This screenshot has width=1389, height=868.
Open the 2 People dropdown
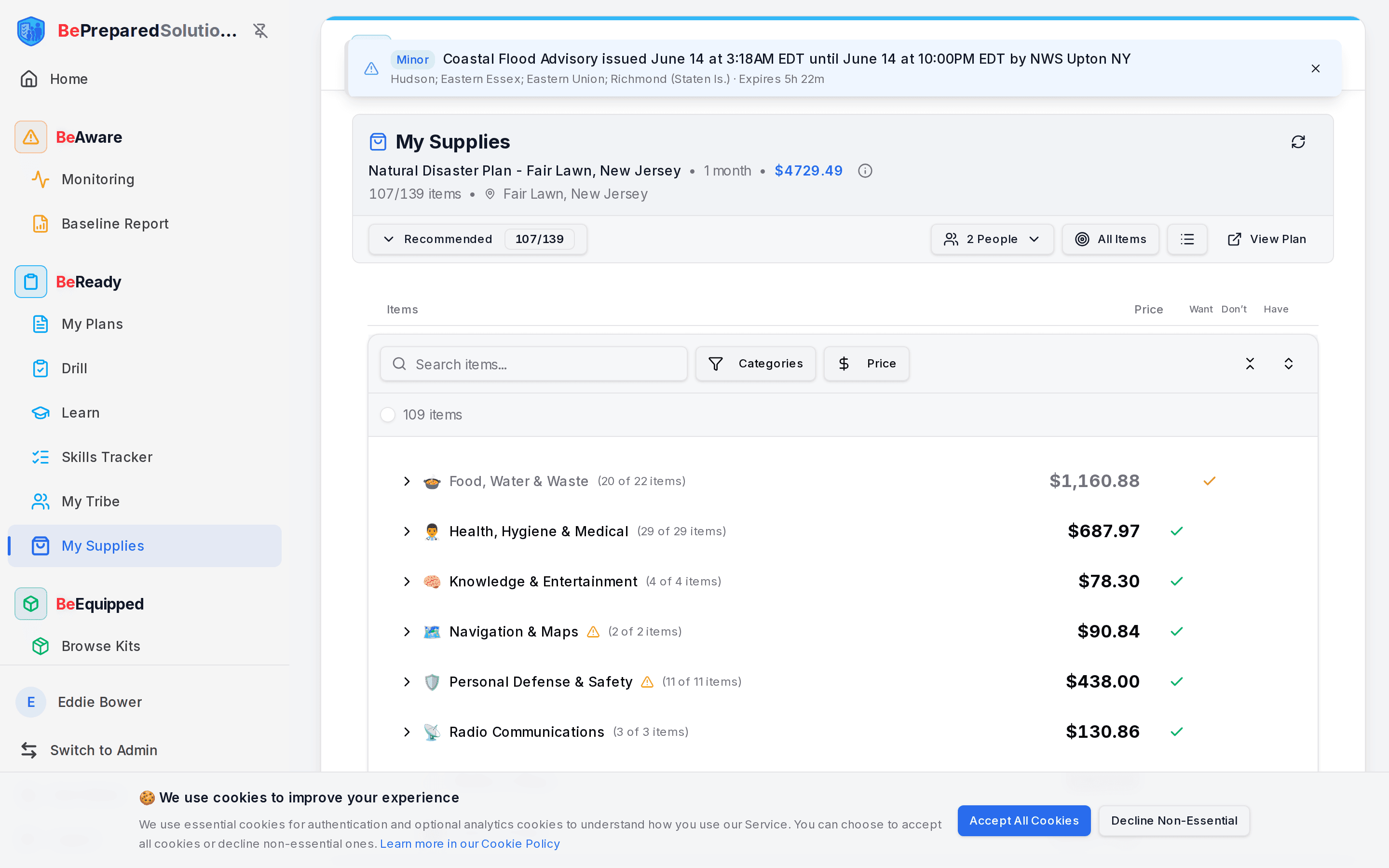[992, 239]
